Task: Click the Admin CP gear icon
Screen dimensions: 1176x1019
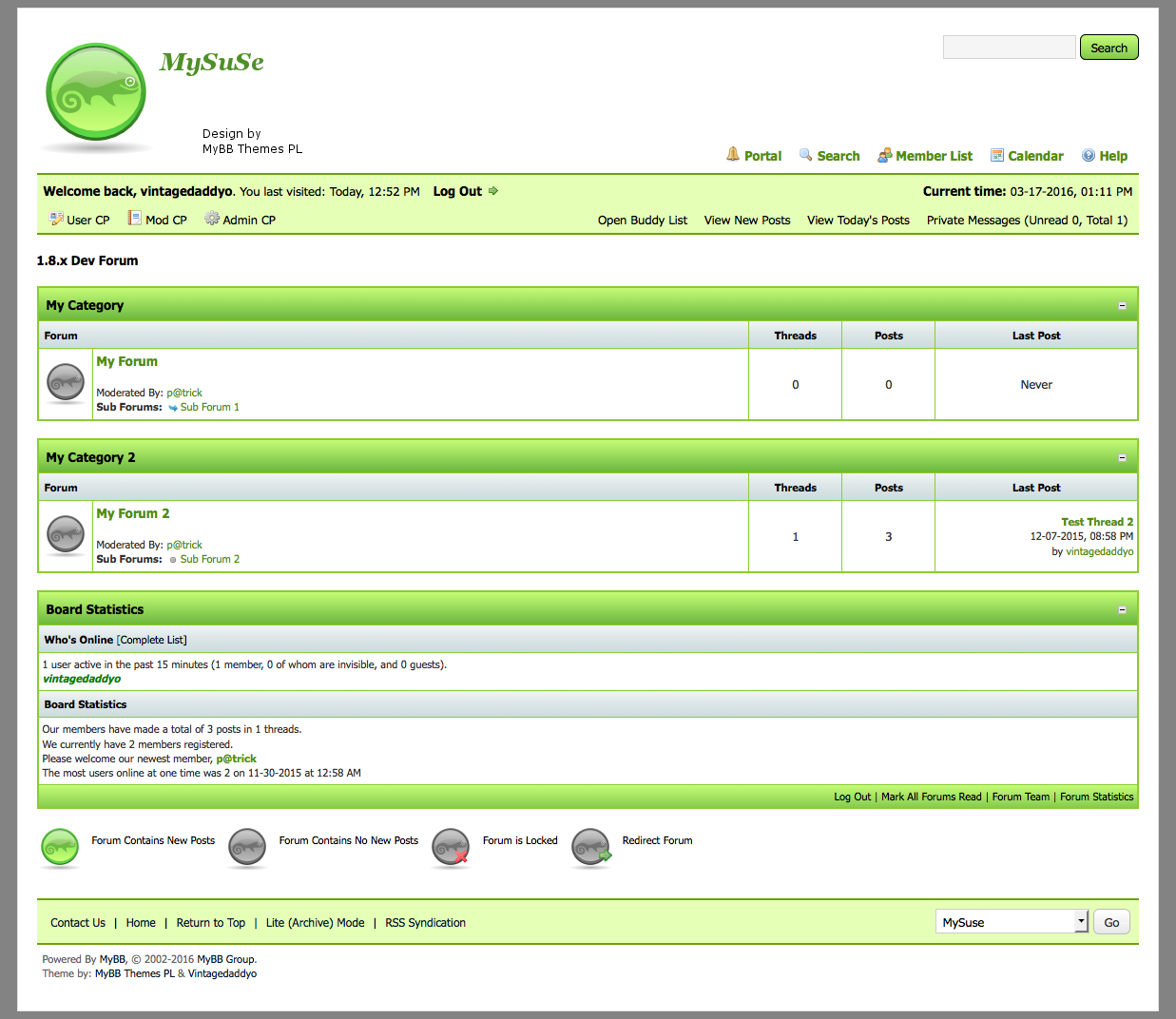Action: click(x=212, y=219)
